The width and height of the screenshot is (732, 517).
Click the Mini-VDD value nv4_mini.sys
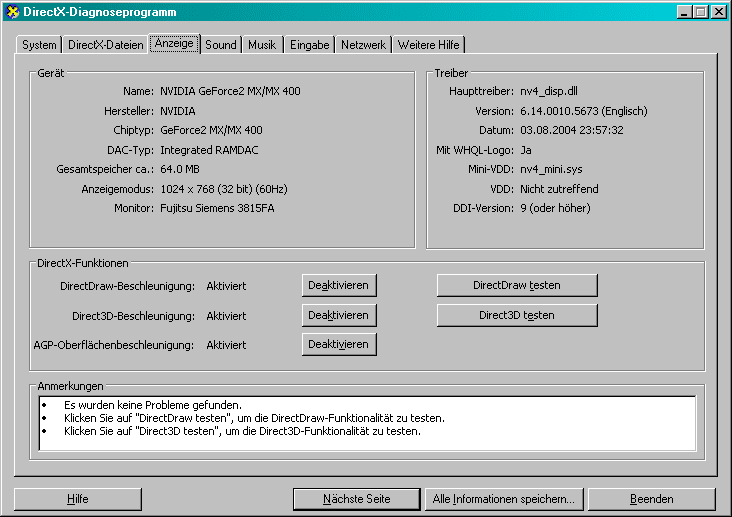click(x=551, y=170)
